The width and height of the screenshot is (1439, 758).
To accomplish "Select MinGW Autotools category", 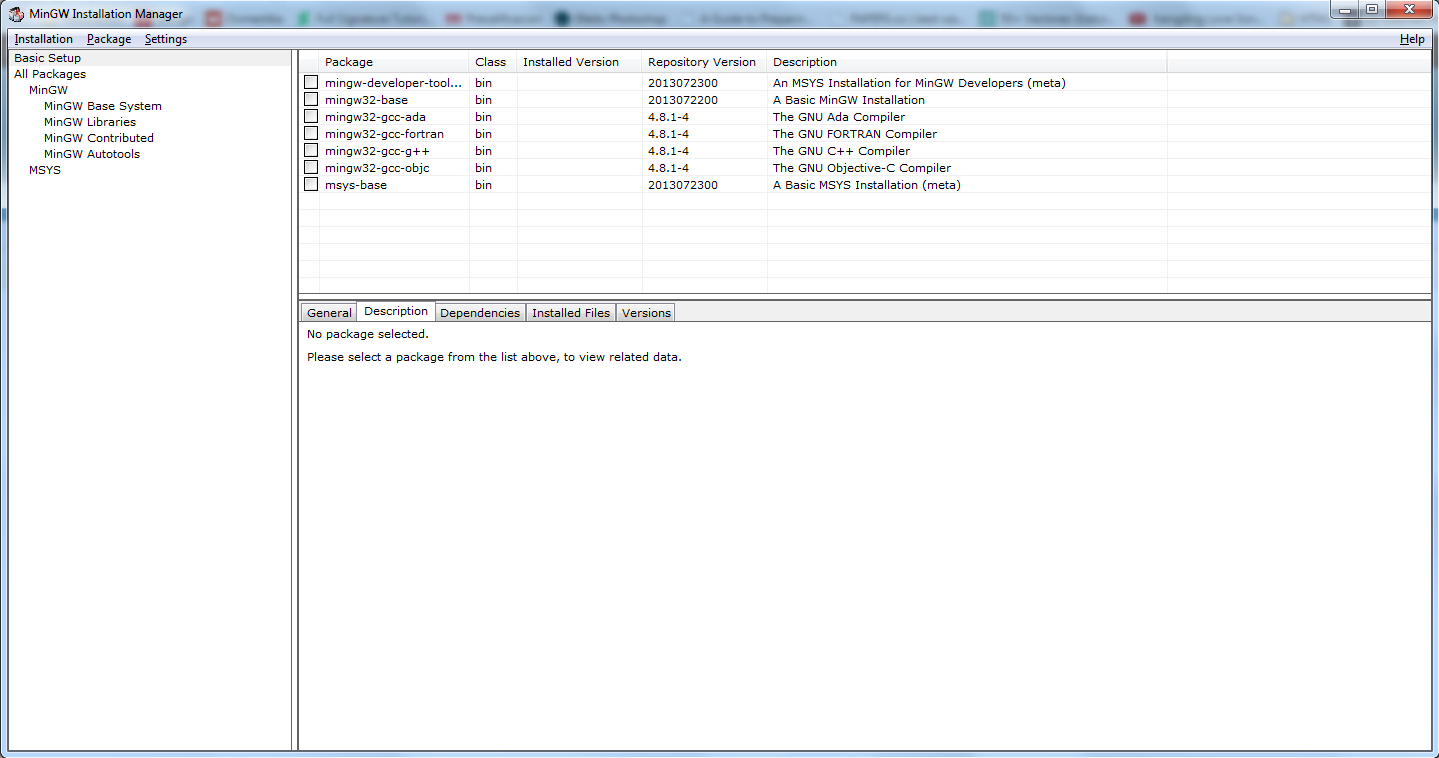I will [x=92, y=154].
